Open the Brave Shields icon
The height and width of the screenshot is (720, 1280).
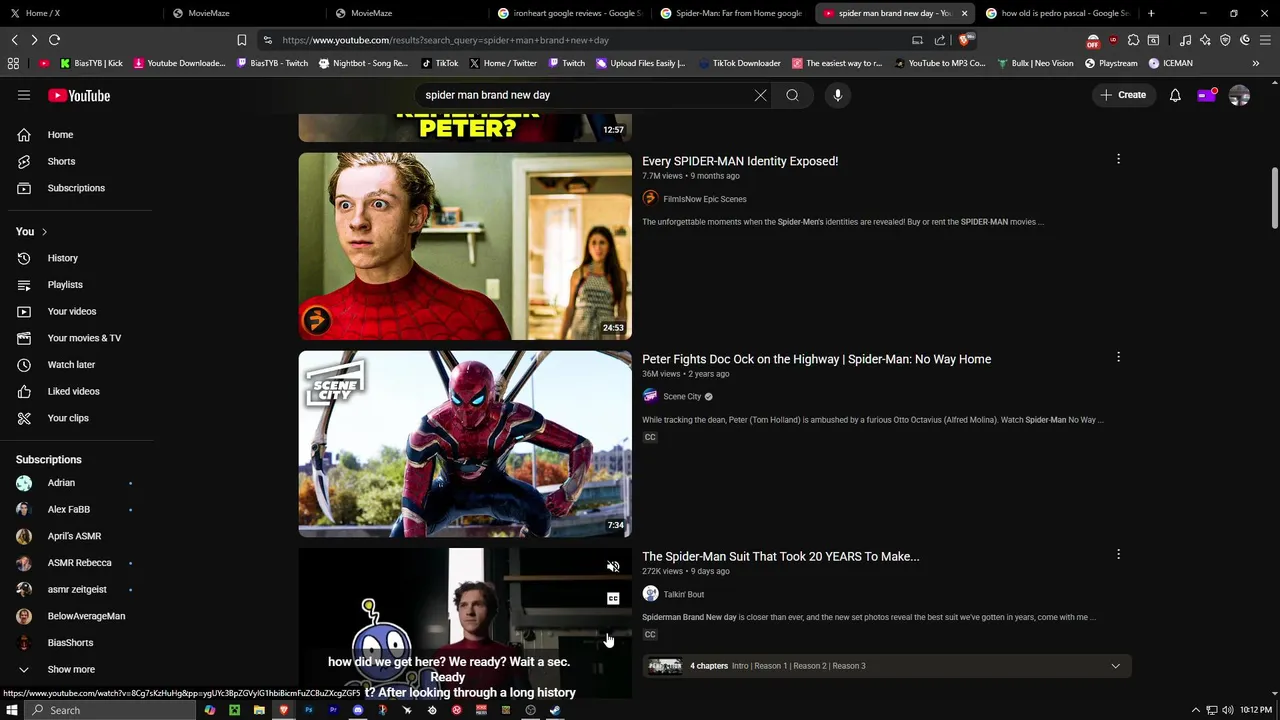964,40
